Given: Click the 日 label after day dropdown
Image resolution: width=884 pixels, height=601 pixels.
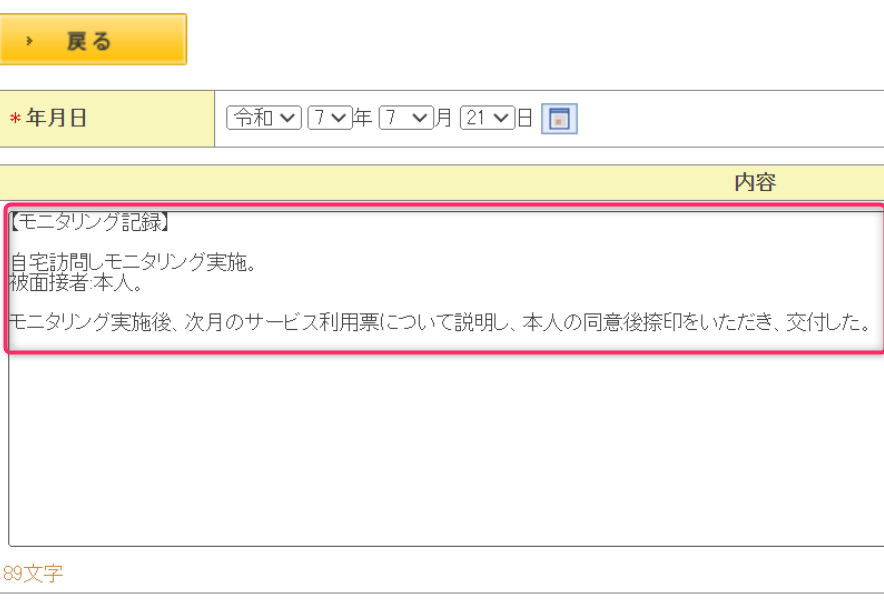Looking at the screenshot, I should [x=525, y=118].
